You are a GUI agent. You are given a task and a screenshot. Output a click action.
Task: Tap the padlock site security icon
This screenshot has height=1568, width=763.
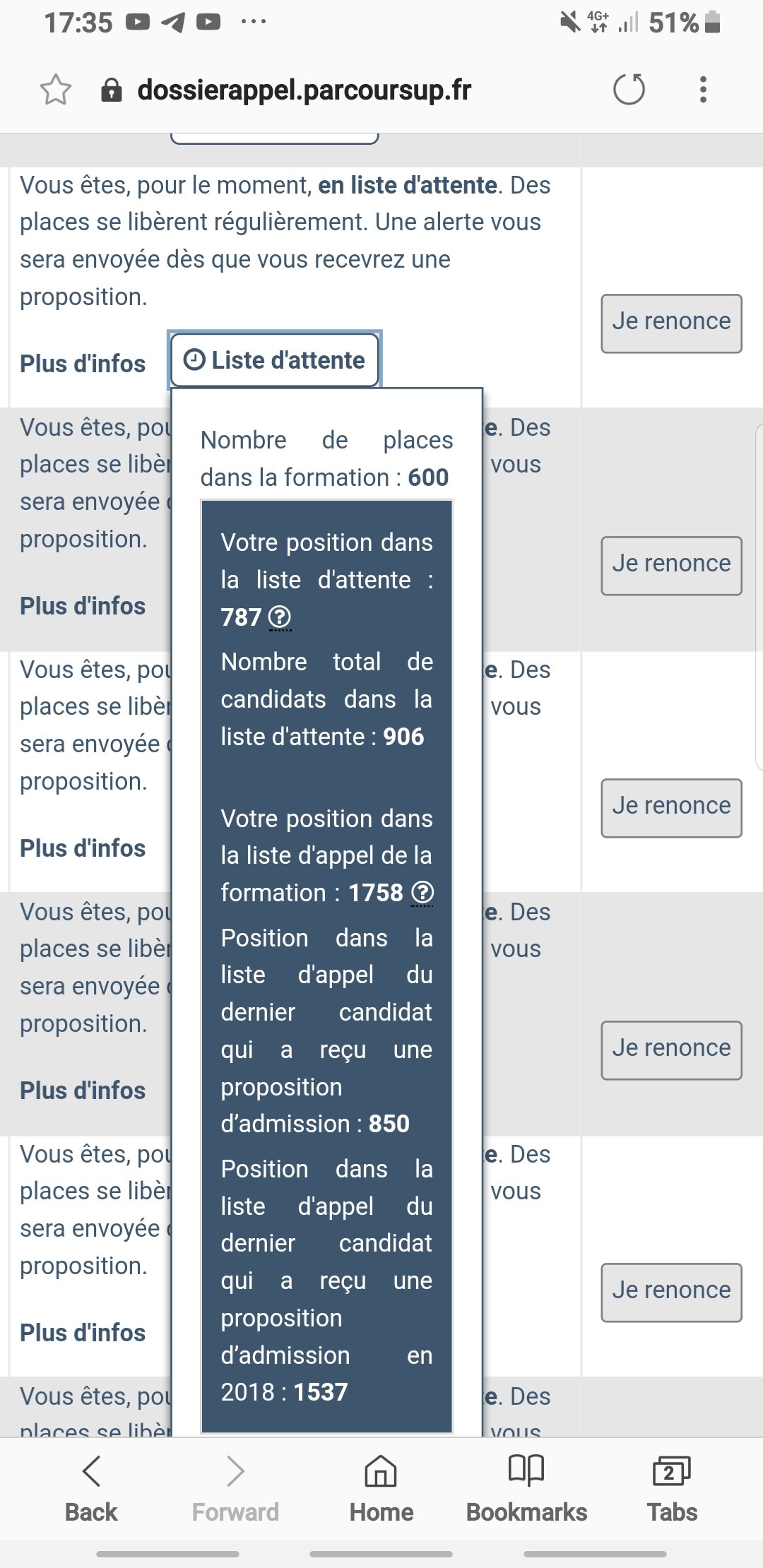112,90
